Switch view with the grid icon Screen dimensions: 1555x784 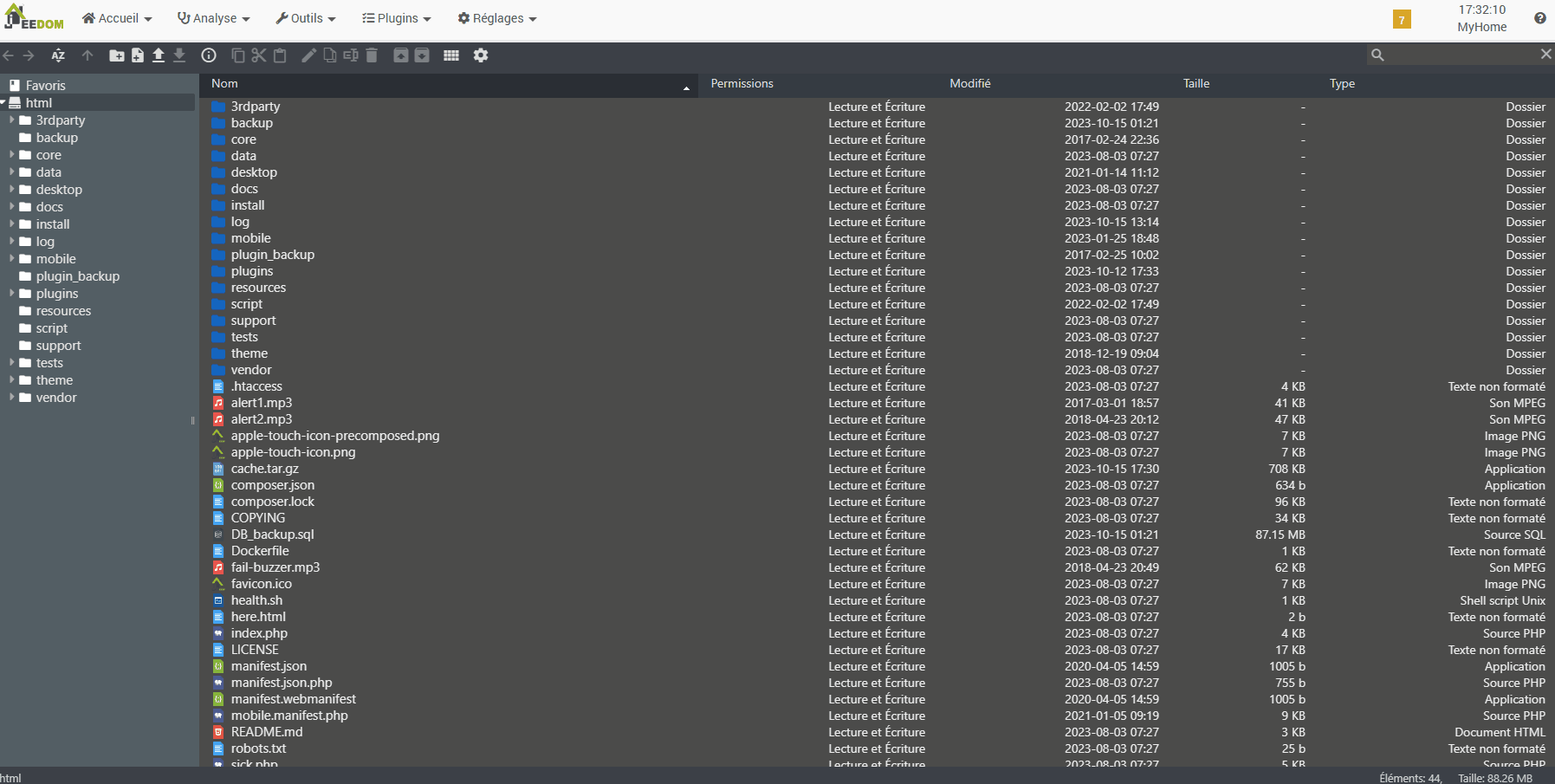tap(451, 55)
